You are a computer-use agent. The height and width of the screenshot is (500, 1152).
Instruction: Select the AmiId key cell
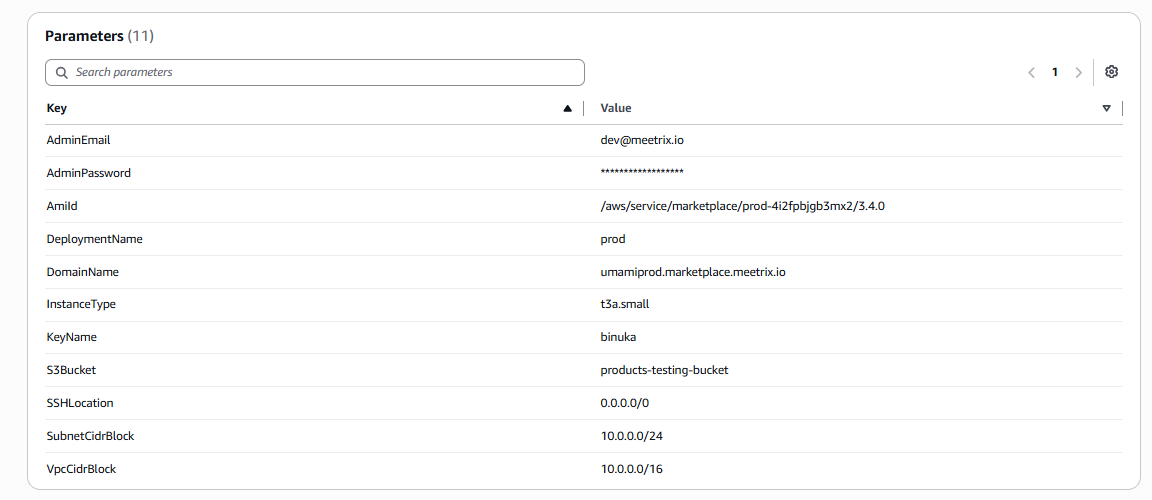tap(62, 206)
